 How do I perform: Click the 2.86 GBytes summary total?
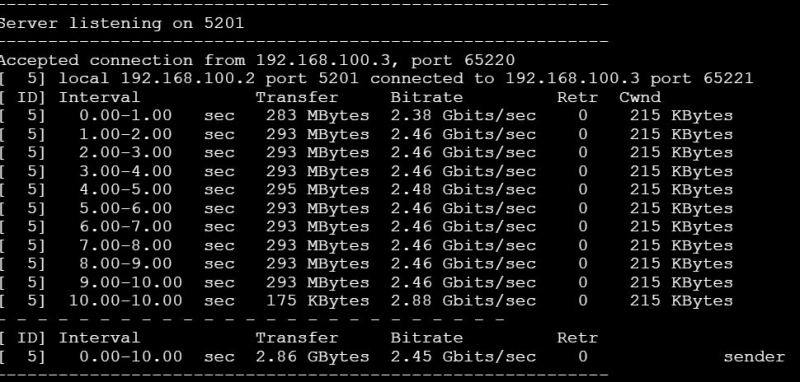312,356
